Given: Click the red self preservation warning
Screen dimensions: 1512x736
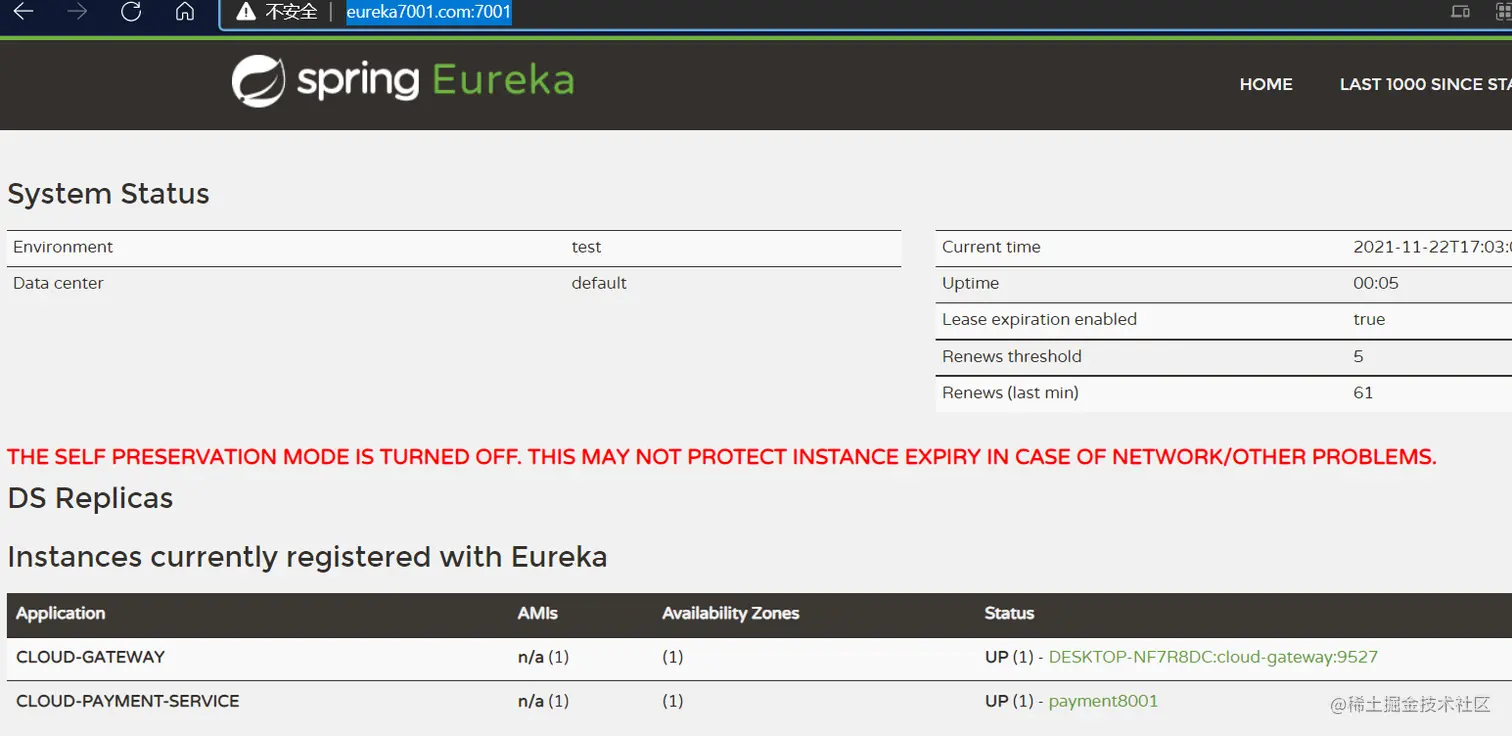Looking at the screenshot, I should coord(722,457).
